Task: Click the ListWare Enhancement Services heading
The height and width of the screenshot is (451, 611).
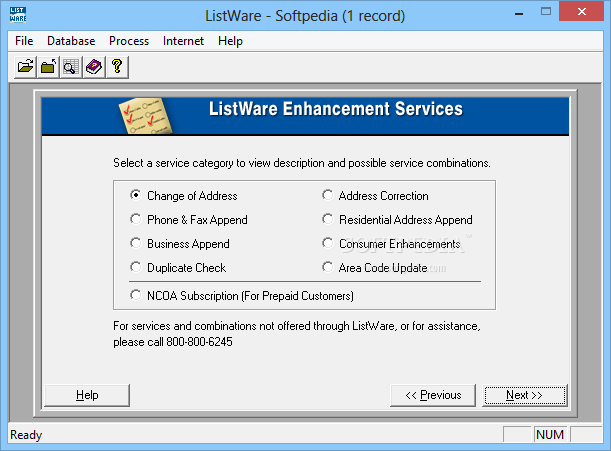Action: [x=336, y=109]
